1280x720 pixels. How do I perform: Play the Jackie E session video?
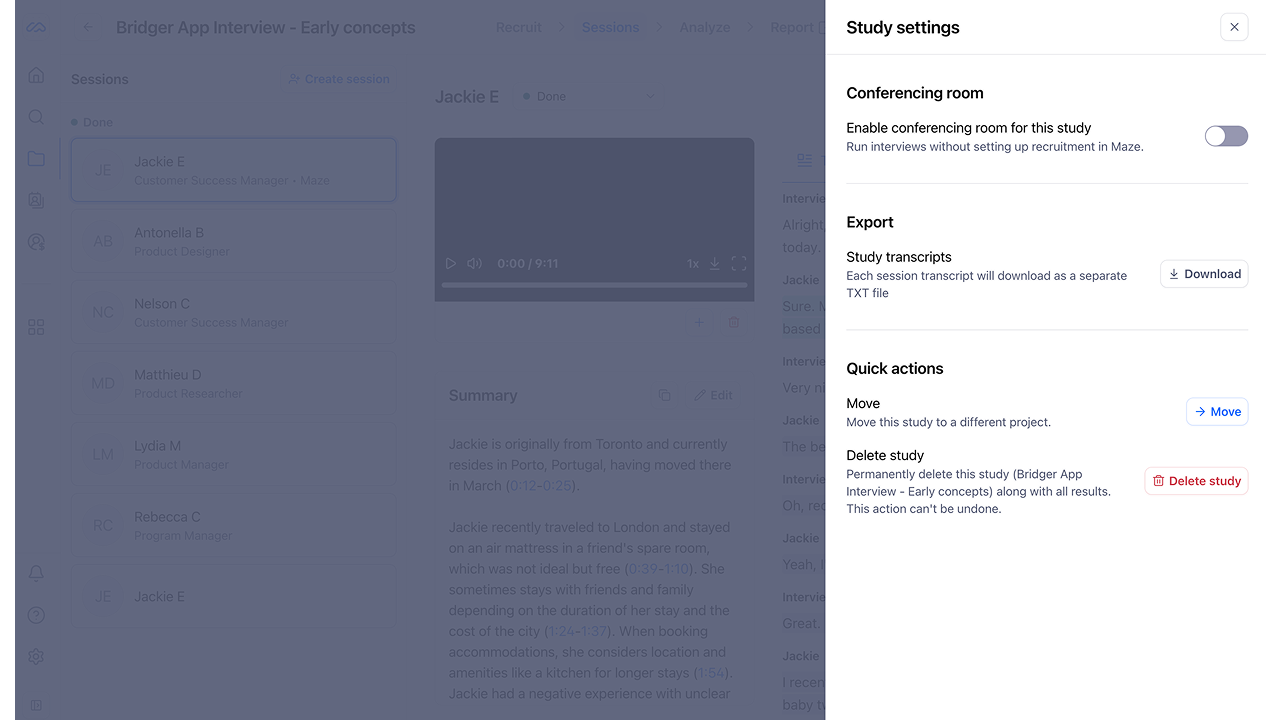451,264
